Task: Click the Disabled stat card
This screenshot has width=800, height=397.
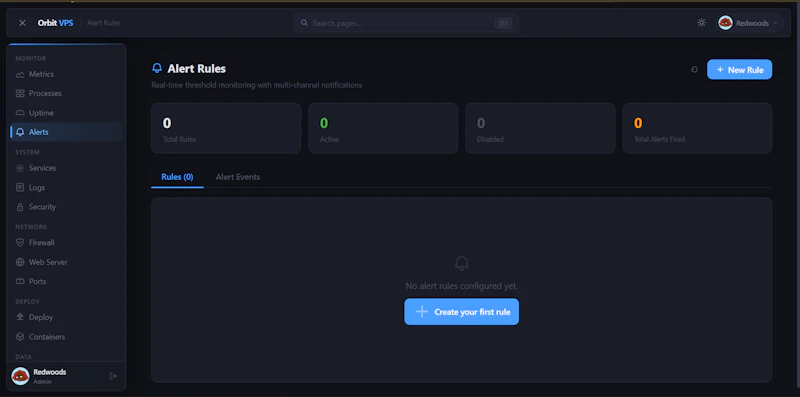Action: point(540,128)
